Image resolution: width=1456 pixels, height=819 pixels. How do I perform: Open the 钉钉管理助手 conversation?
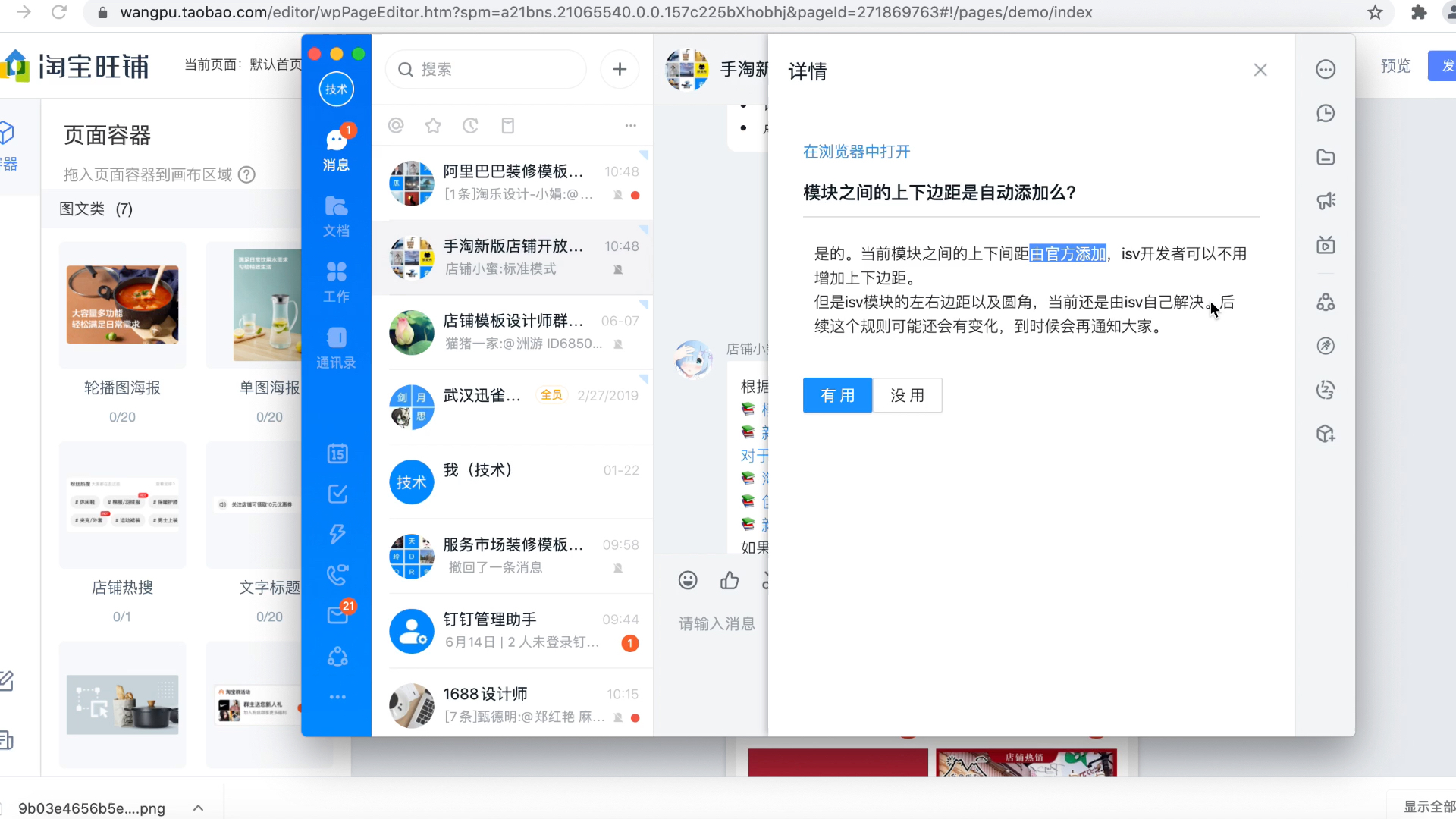pos(513,631)
